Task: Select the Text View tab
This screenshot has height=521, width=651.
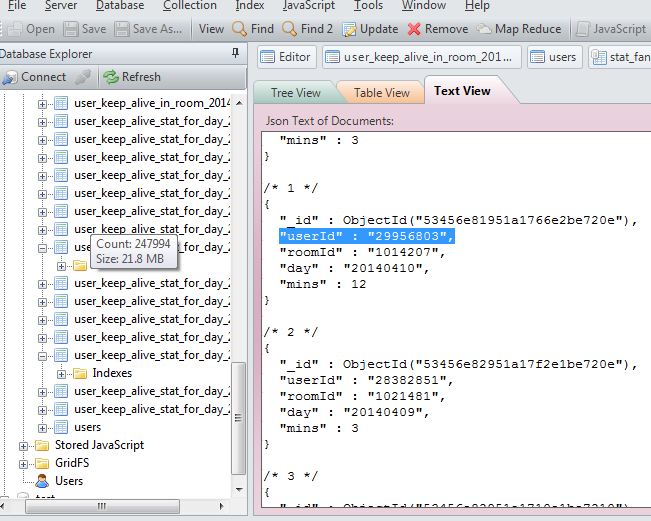Action: pyautogui.click(x=462, y=91)
